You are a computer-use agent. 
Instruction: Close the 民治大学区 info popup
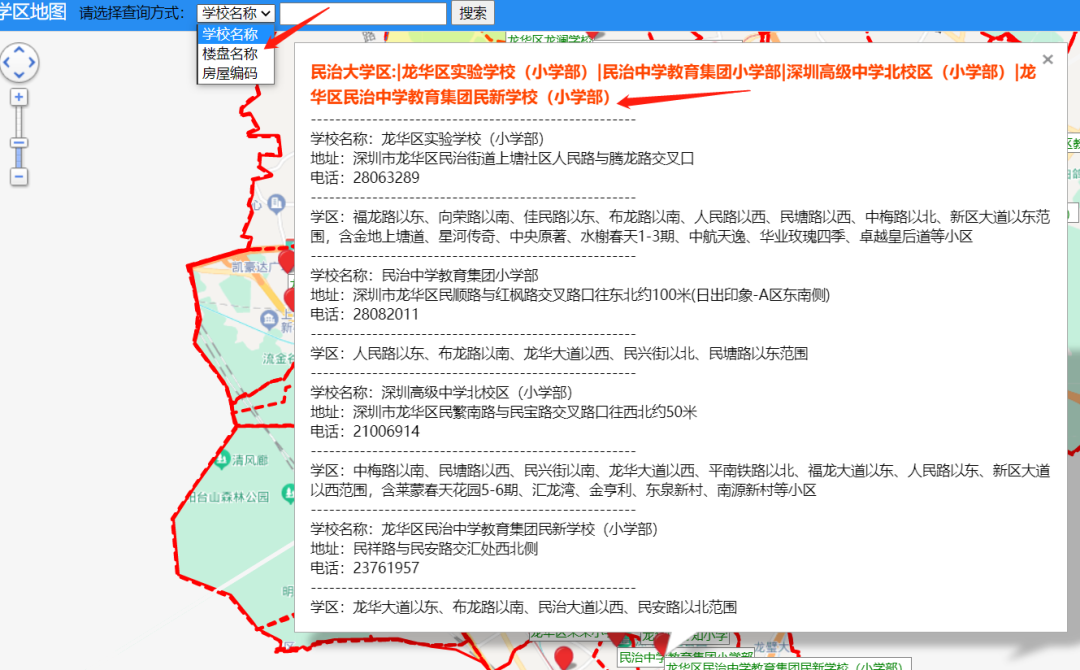coord(1048,60)
